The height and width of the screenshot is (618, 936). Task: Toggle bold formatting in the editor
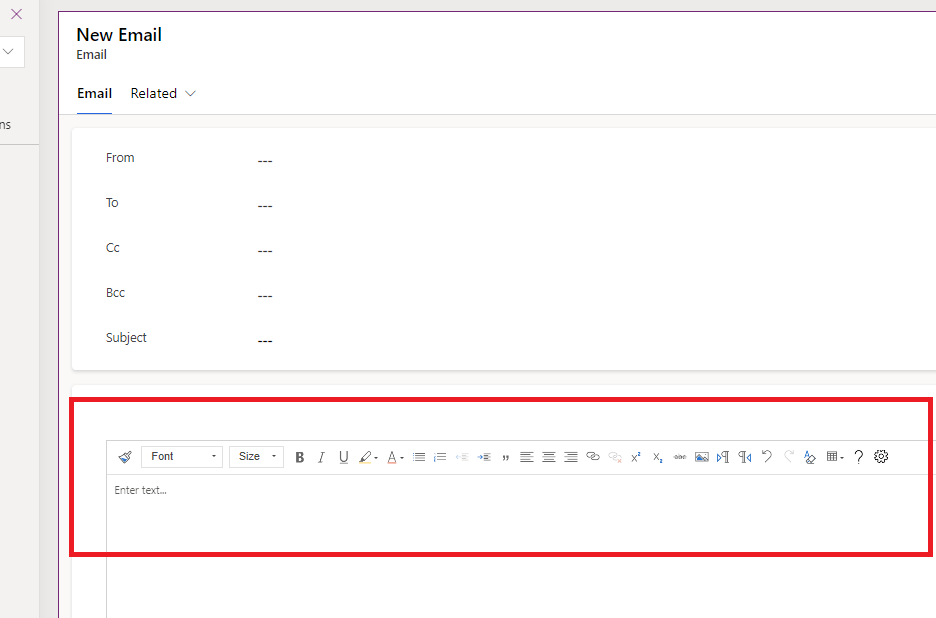coord(299,457)
